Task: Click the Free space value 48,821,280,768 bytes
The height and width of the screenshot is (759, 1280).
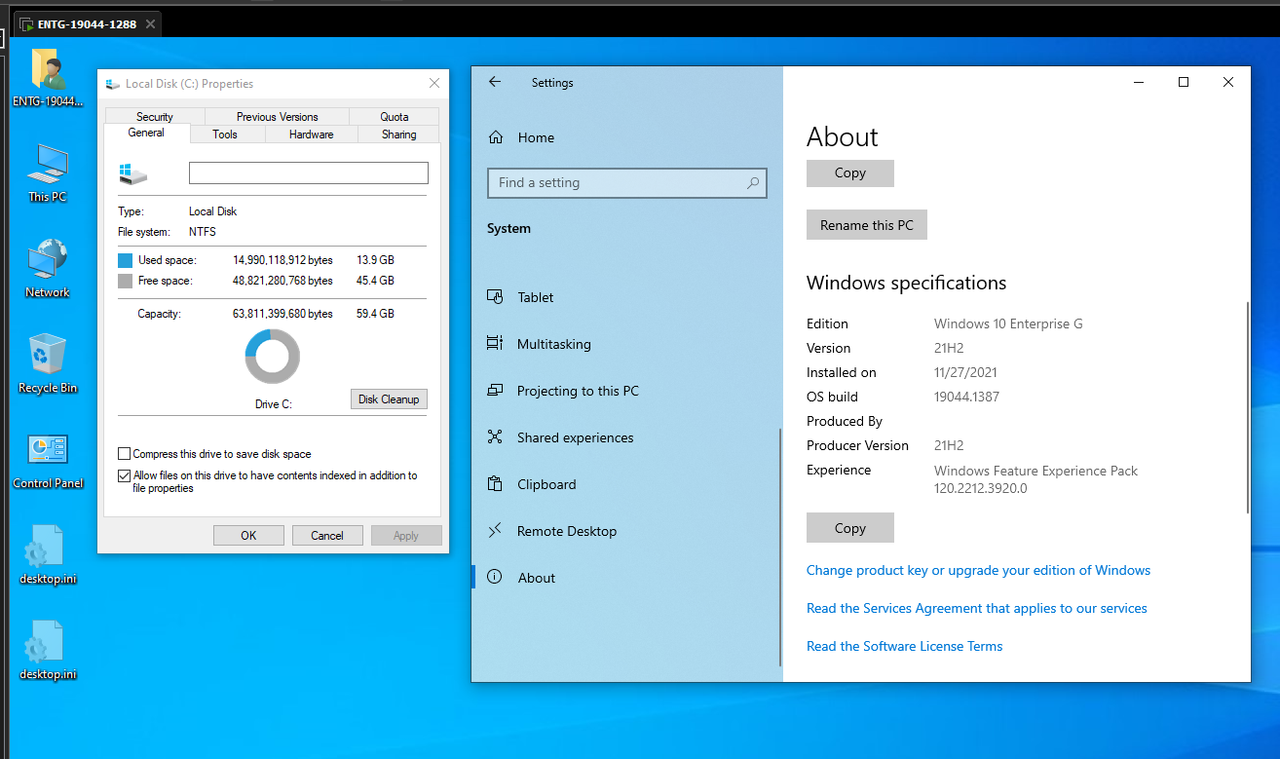Action: pos(283,281)
